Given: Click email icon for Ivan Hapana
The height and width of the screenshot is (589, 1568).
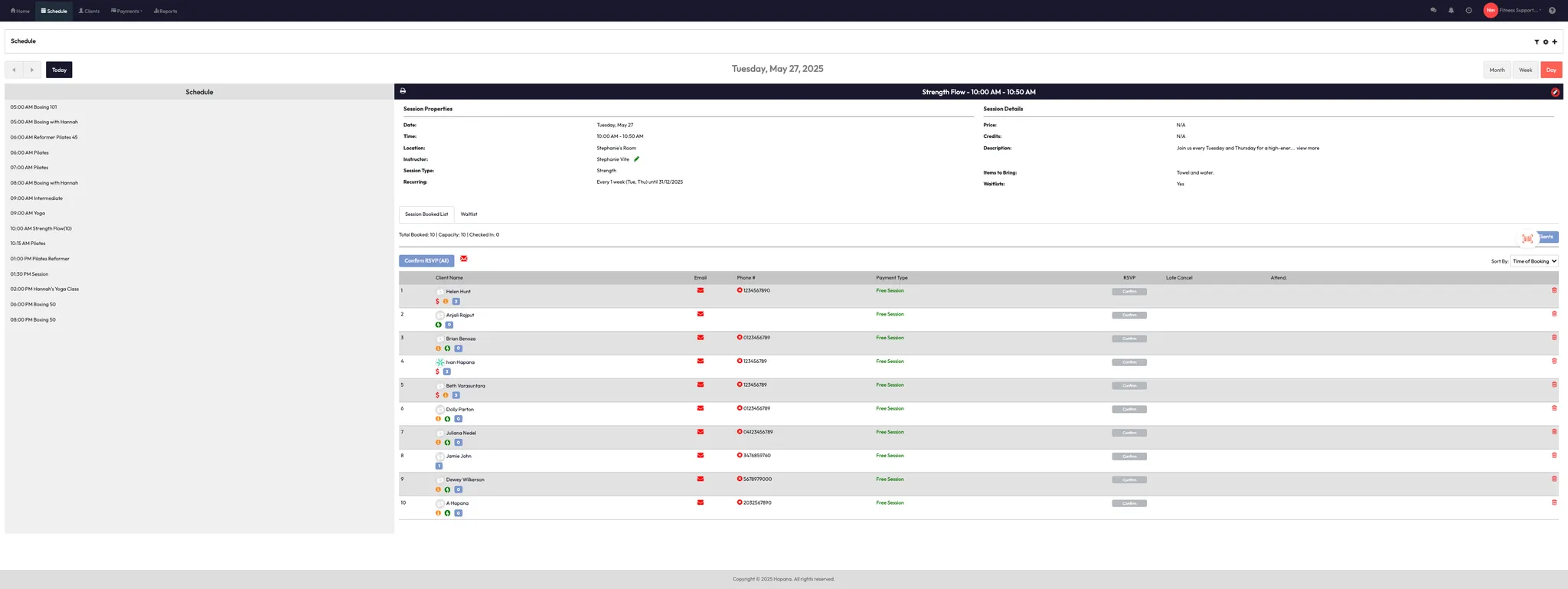Looking at the screenshot, I should [x=700, y=362].
